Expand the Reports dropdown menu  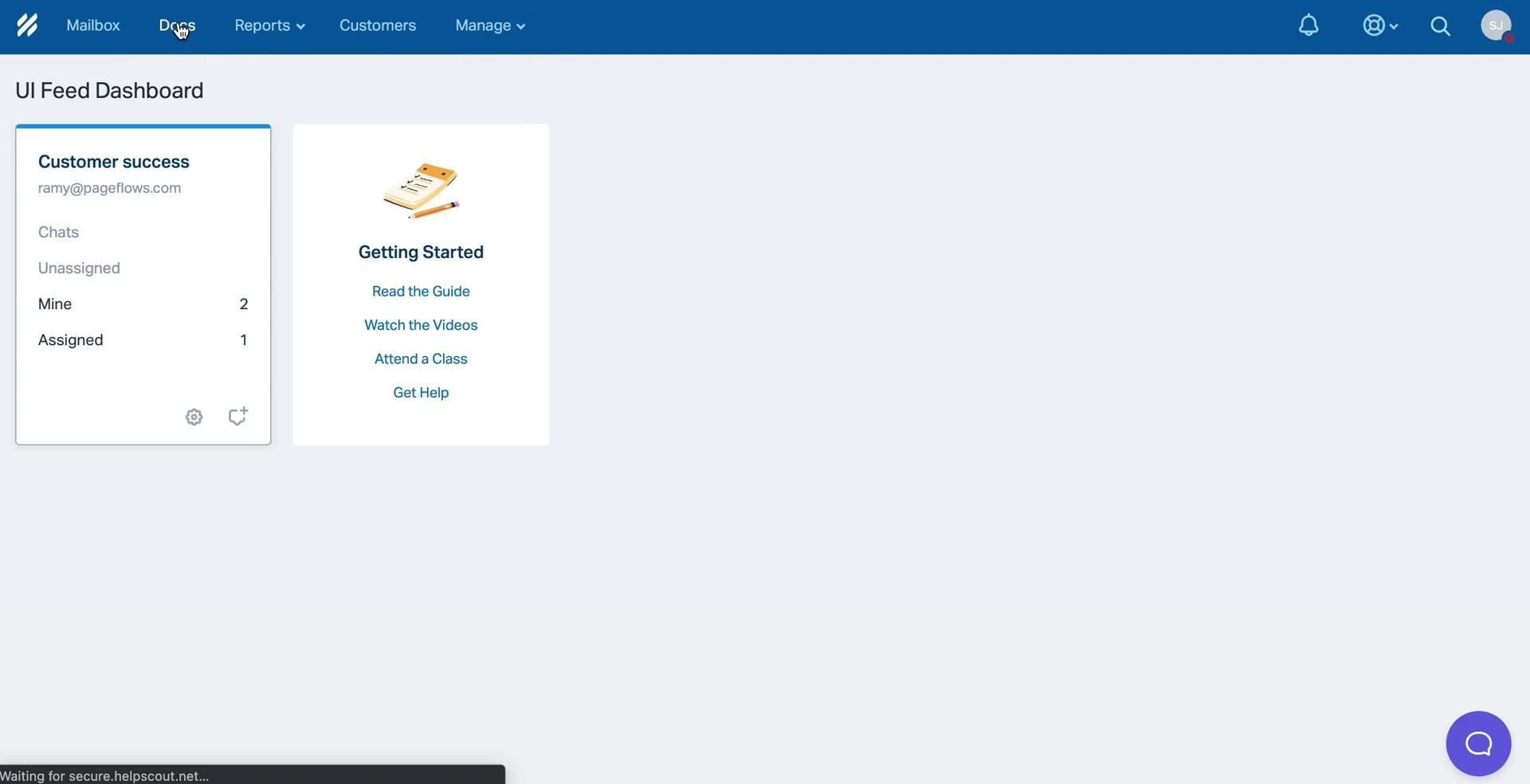coord(269,25)
